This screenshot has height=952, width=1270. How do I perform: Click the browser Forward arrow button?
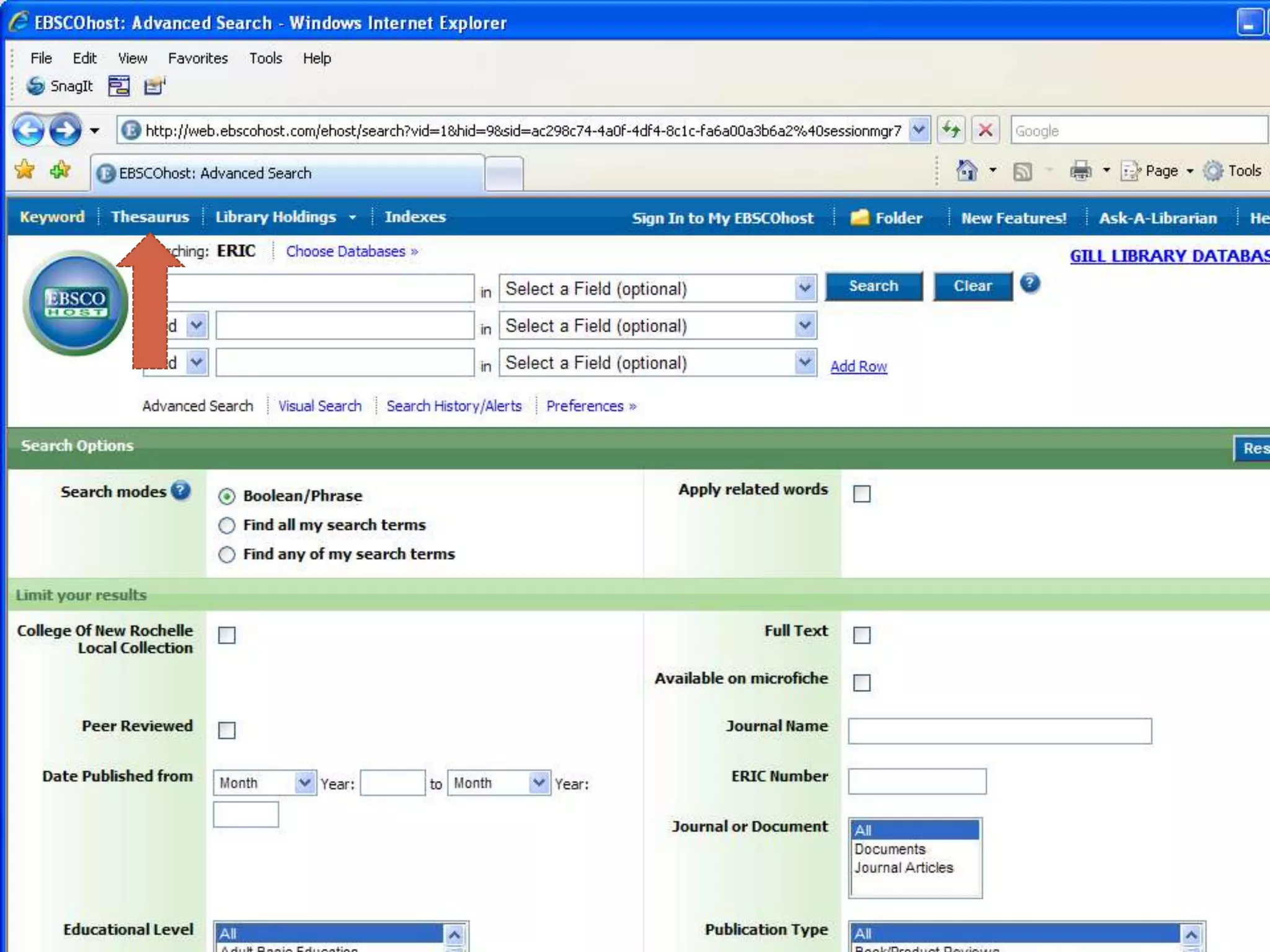point(65,131)
